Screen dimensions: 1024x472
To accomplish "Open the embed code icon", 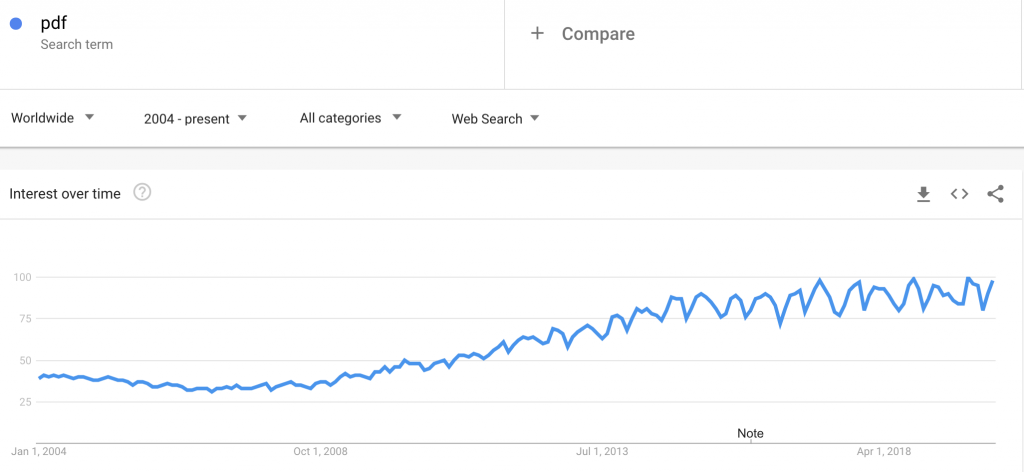I will point(959,194).
